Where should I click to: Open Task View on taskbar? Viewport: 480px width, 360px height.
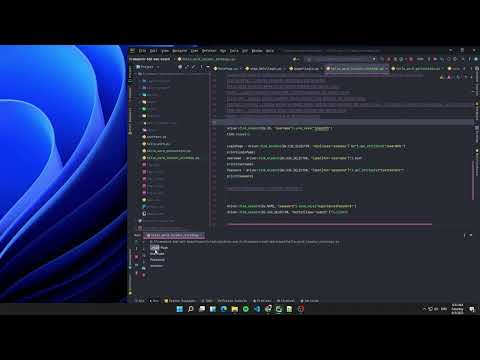pyautogui.click(x=202, y=309)
